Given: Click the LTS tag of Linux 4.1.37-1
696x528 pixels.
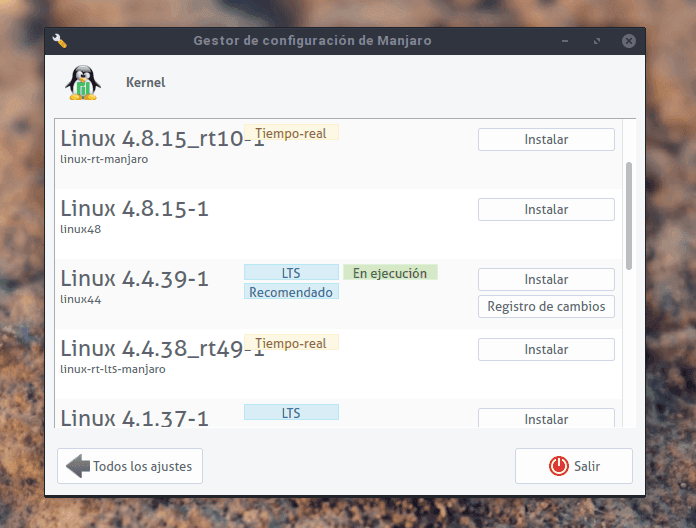Looking at the screenshot, I should click(x=291, y=412).
